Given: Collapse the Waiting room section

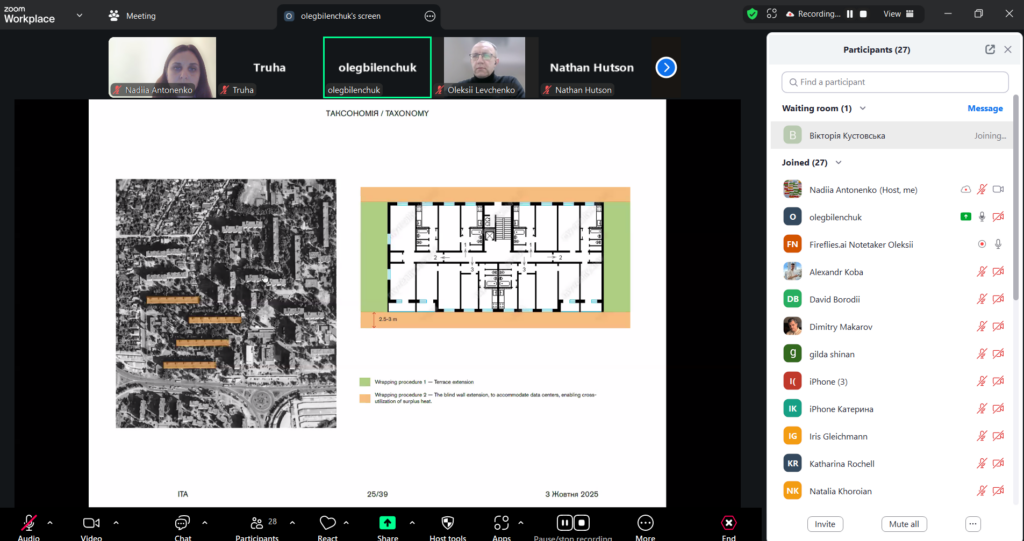Looking at the screenshot, I should (x=862, y=108).
